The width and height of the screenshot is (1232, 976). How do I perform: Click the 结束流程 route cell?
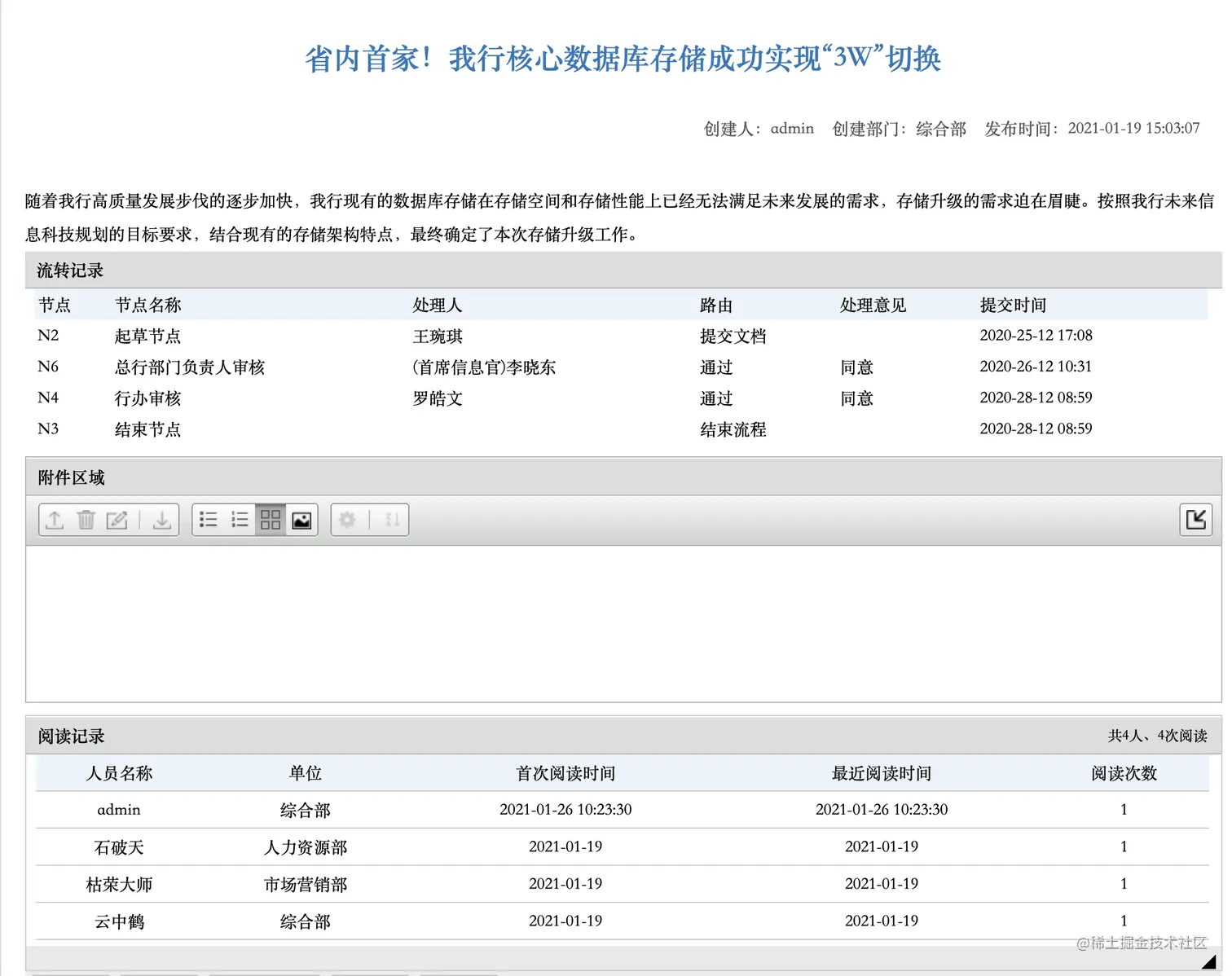click(x=733, y=429)
